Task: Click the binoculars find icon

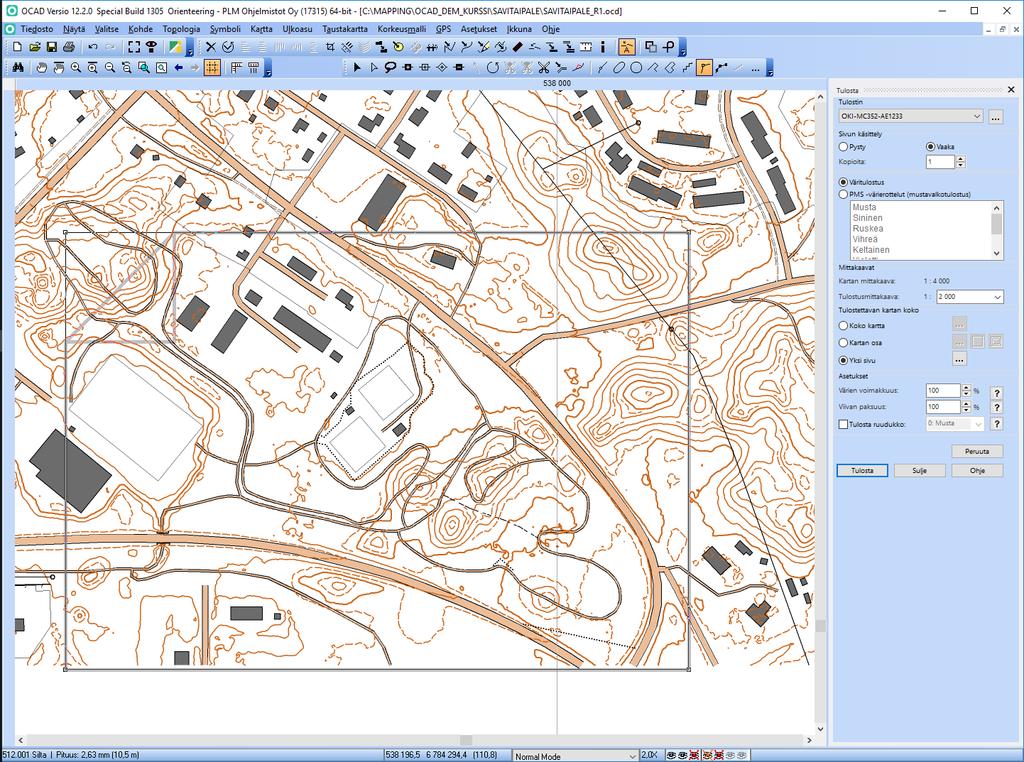Action: (18, 67)
